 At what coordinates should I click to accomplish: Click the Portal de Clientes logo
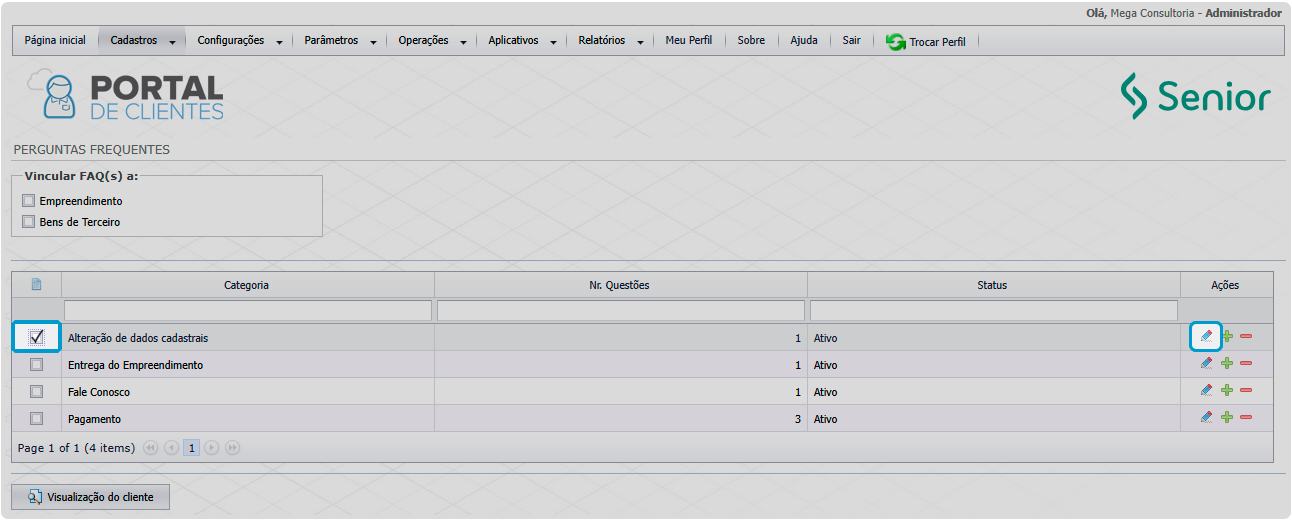pos(125,97)
